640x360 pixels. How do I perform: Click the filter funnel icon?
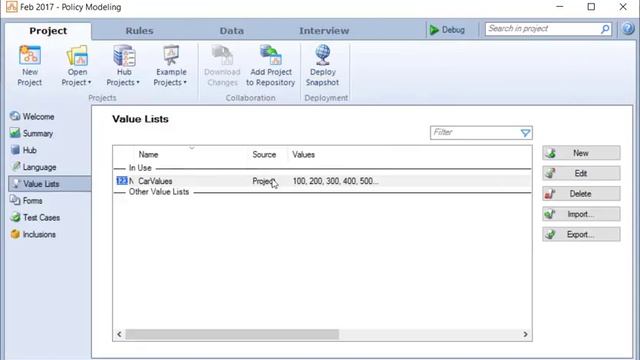pos(525,133)
